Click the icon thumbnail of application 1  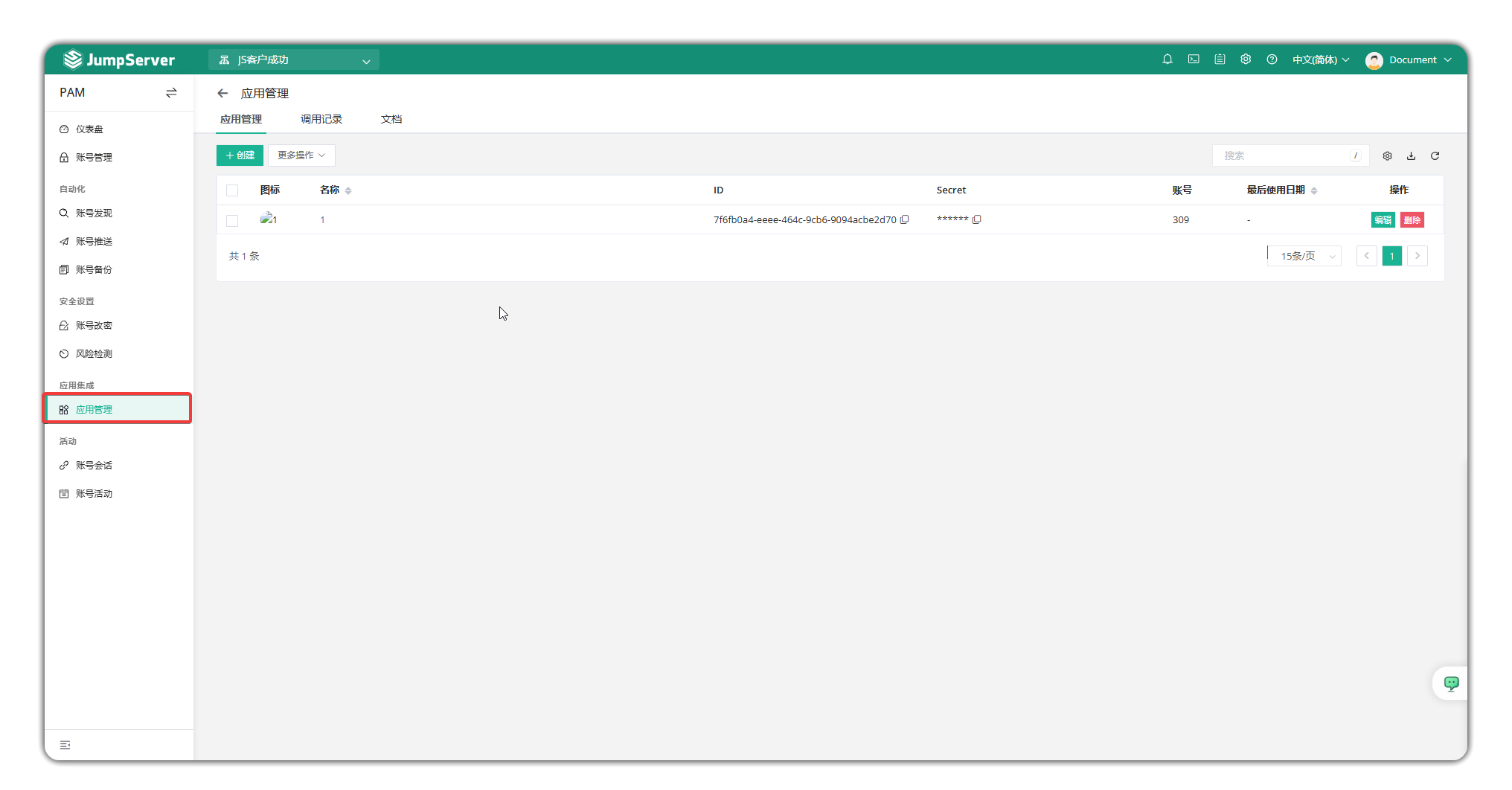tap(269, 219)
